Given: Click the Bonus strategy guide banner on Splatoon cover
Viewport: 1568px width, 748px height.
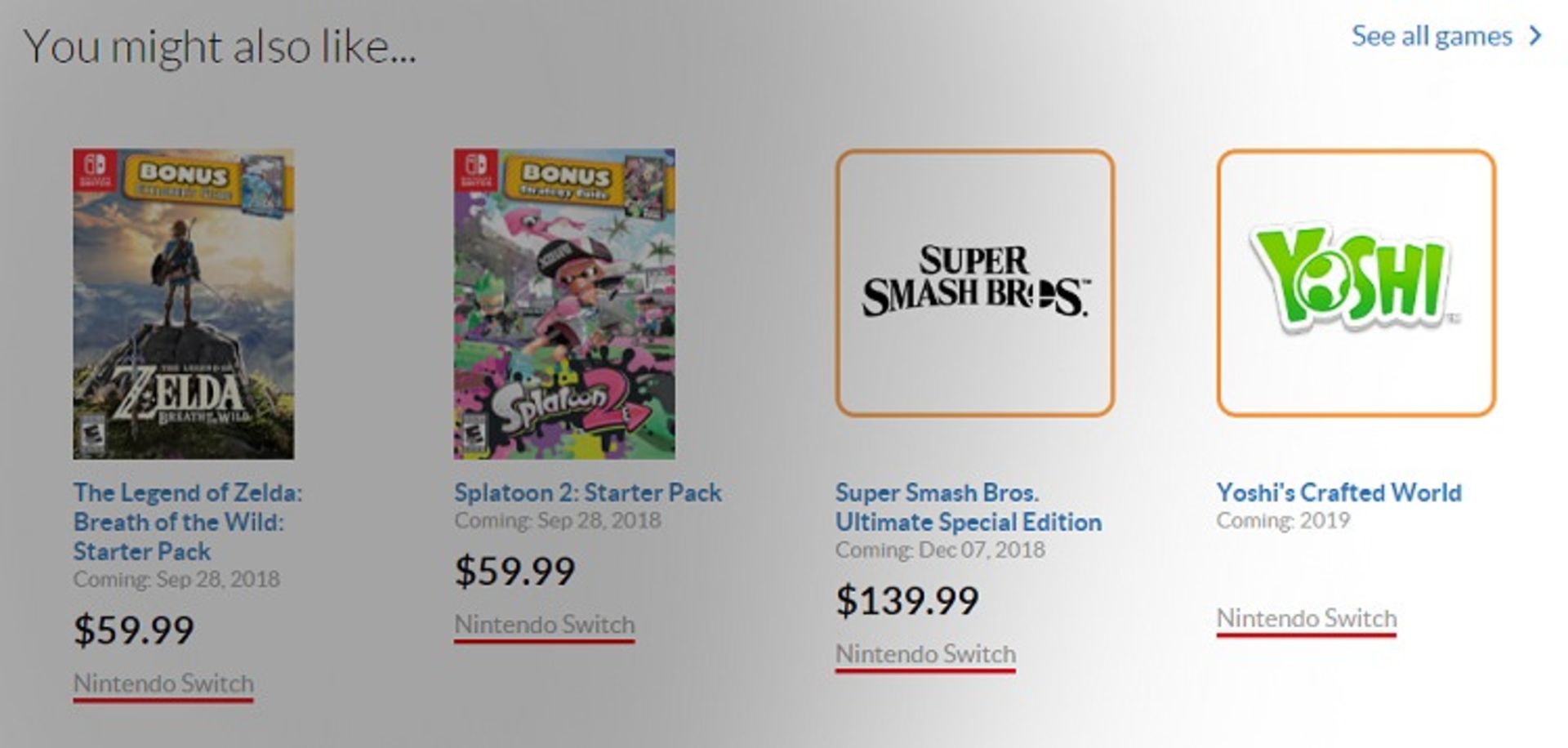Looking at the screenshot, I should [568, 180].
